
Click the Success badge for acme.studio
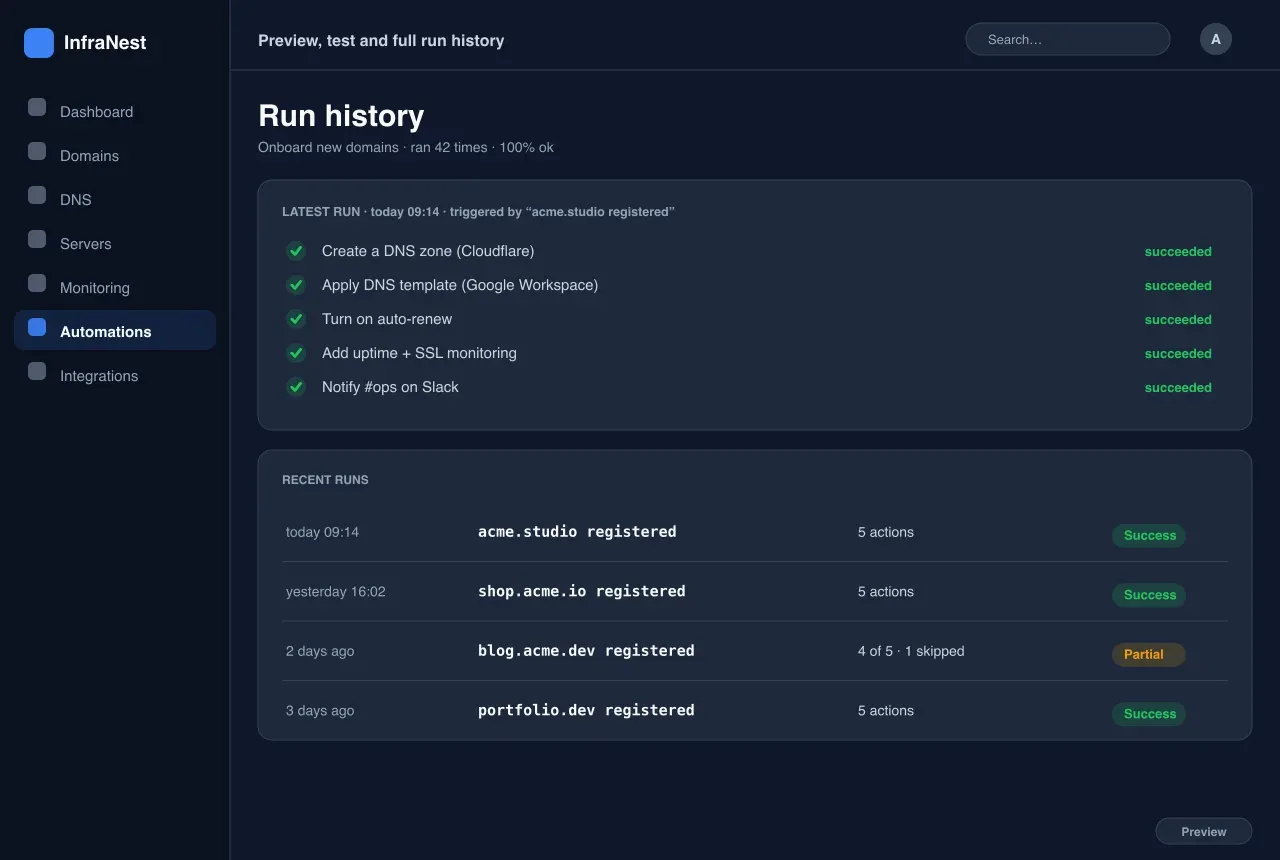(1149, 535)
